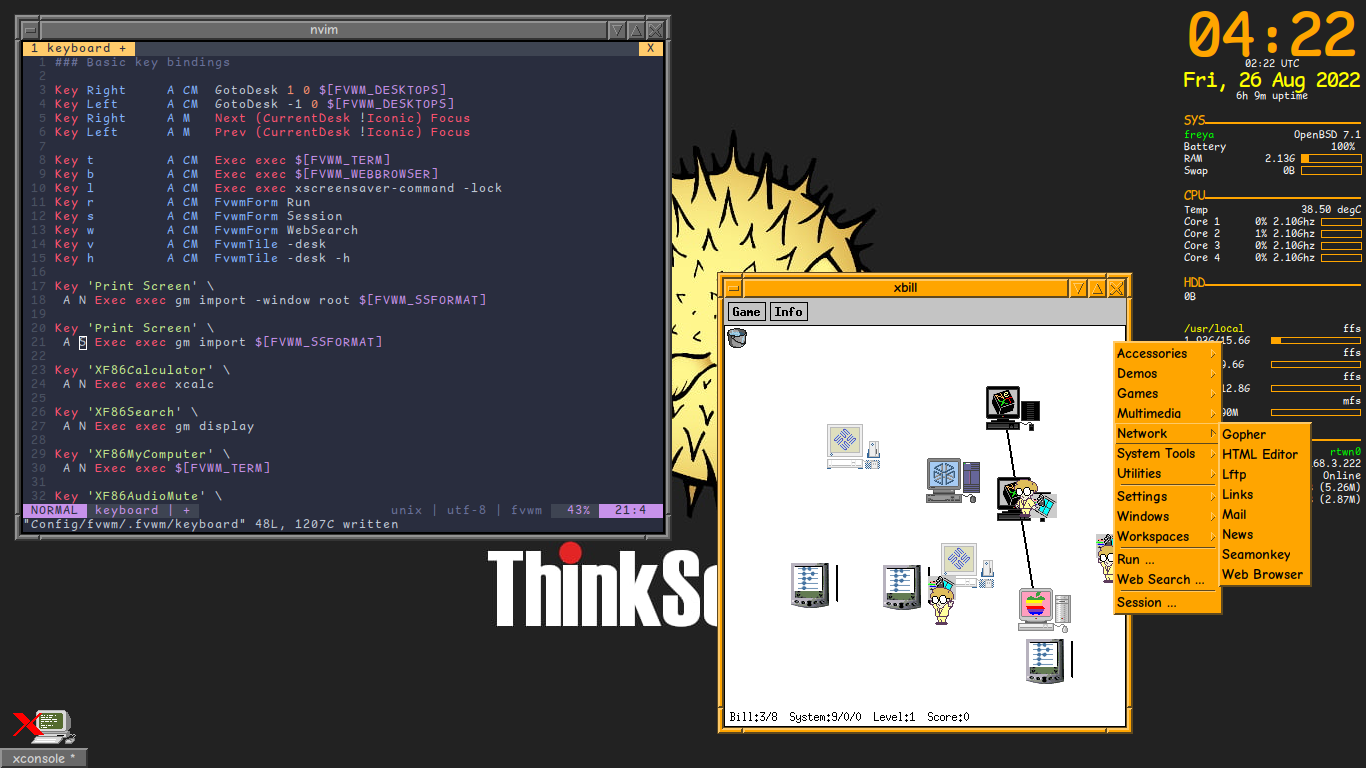Close the nvim tab with the X
This screenshot has height=768, width=1366.
pos(650,48)
